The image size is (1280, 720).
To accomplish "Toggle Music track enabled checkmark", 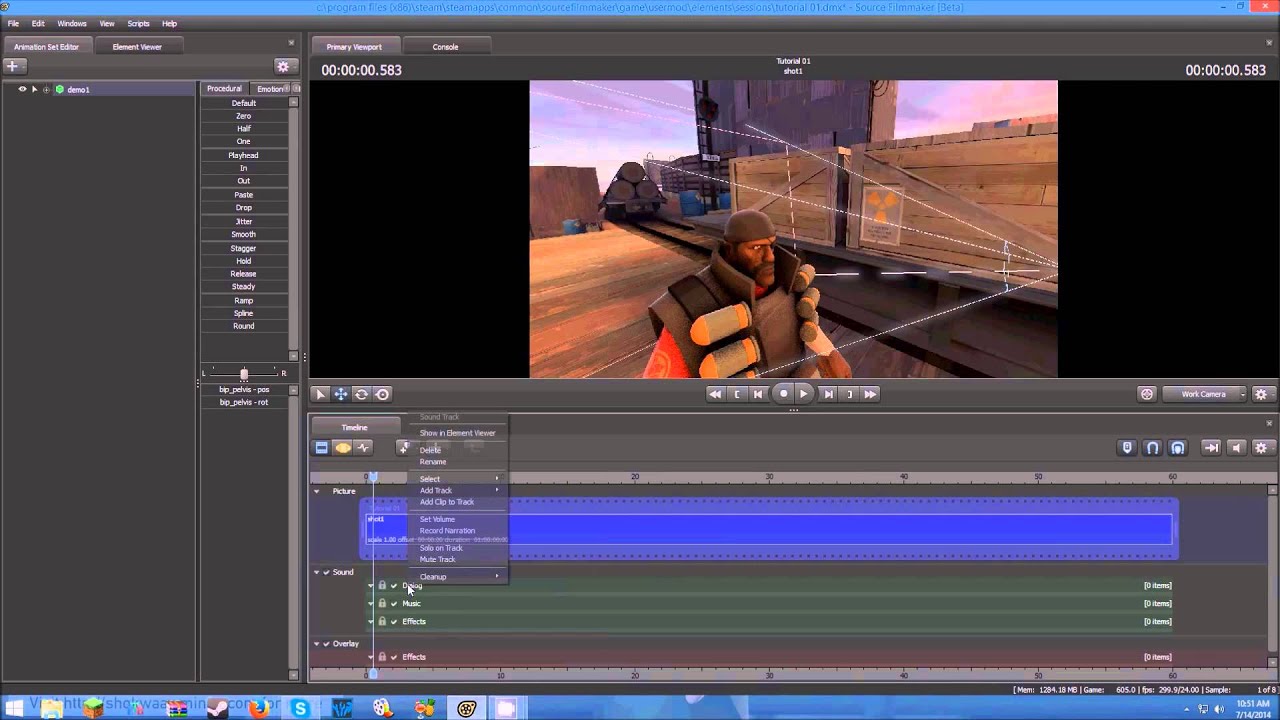I will click(394, 604).
